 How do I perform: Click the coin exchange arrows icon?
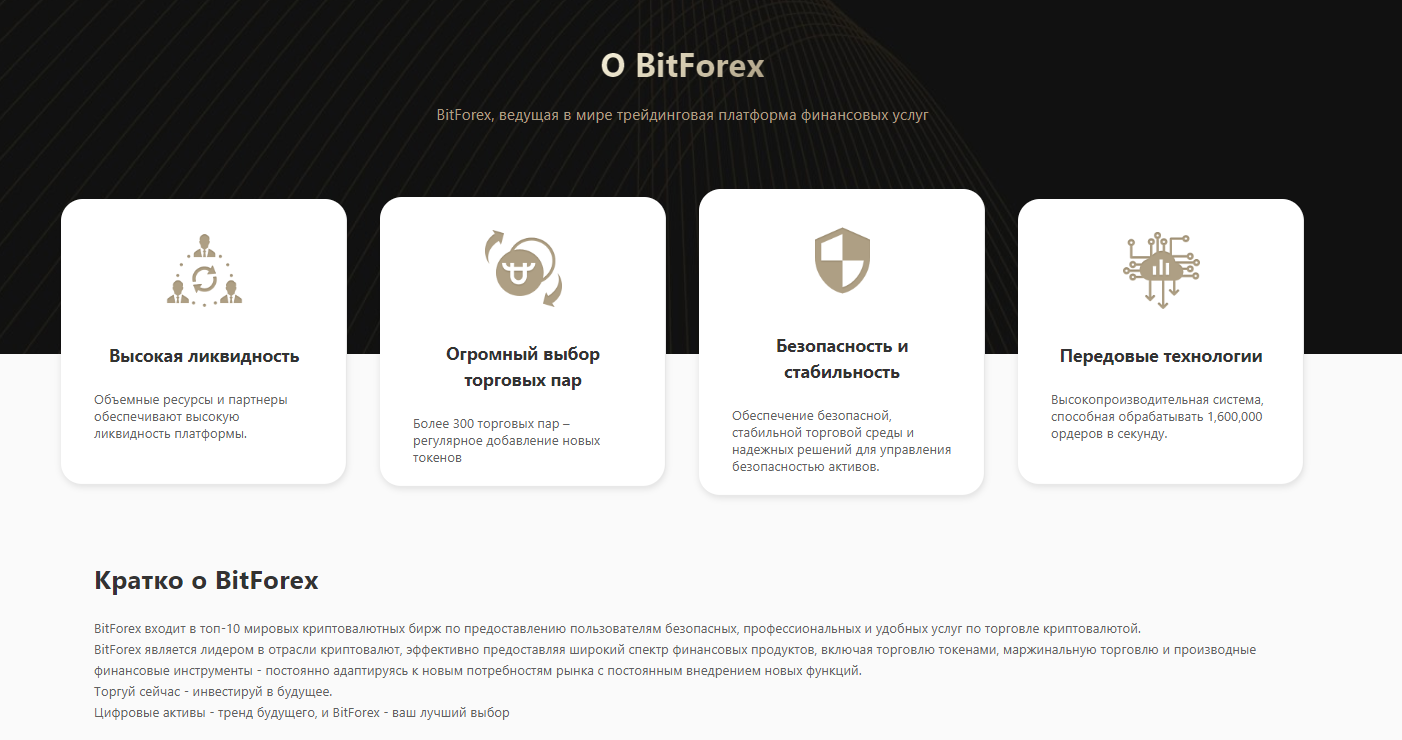[523, 268]
